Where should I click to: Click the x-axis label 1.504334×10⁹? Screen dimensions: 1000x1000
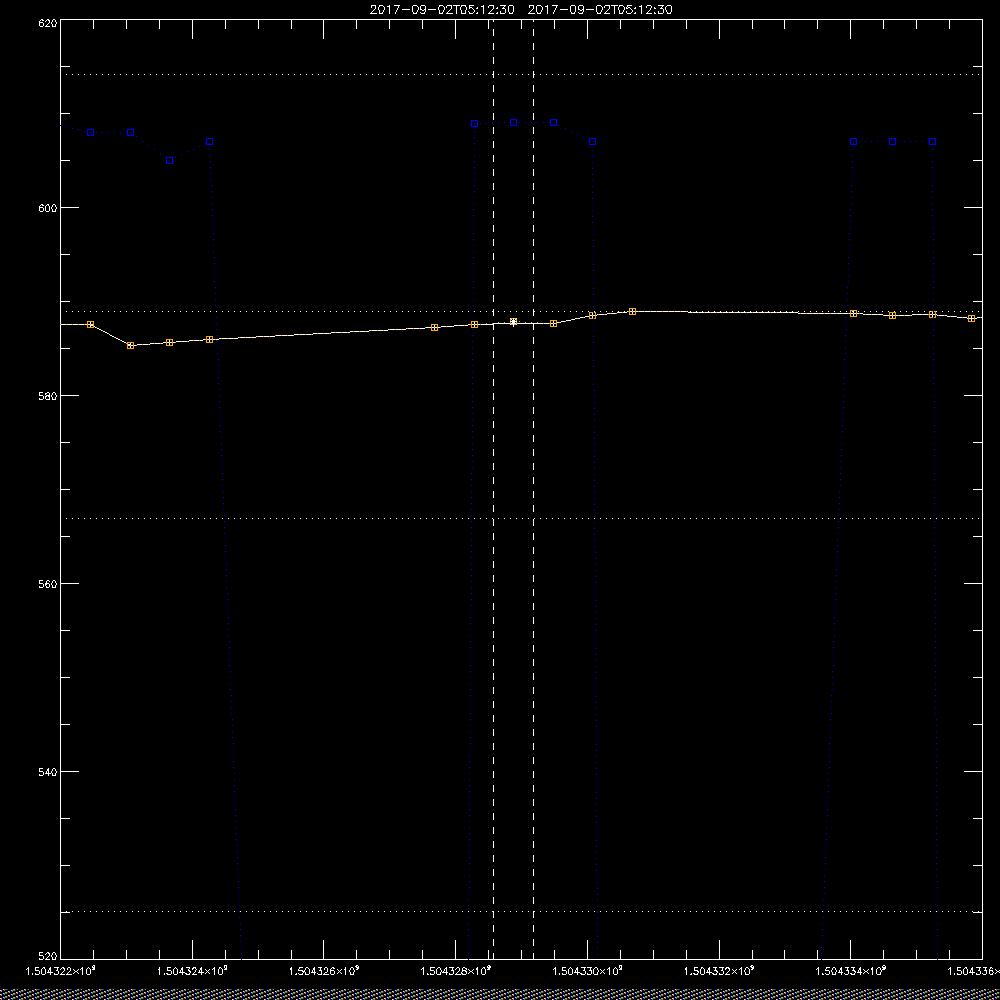tap(851, 971)
